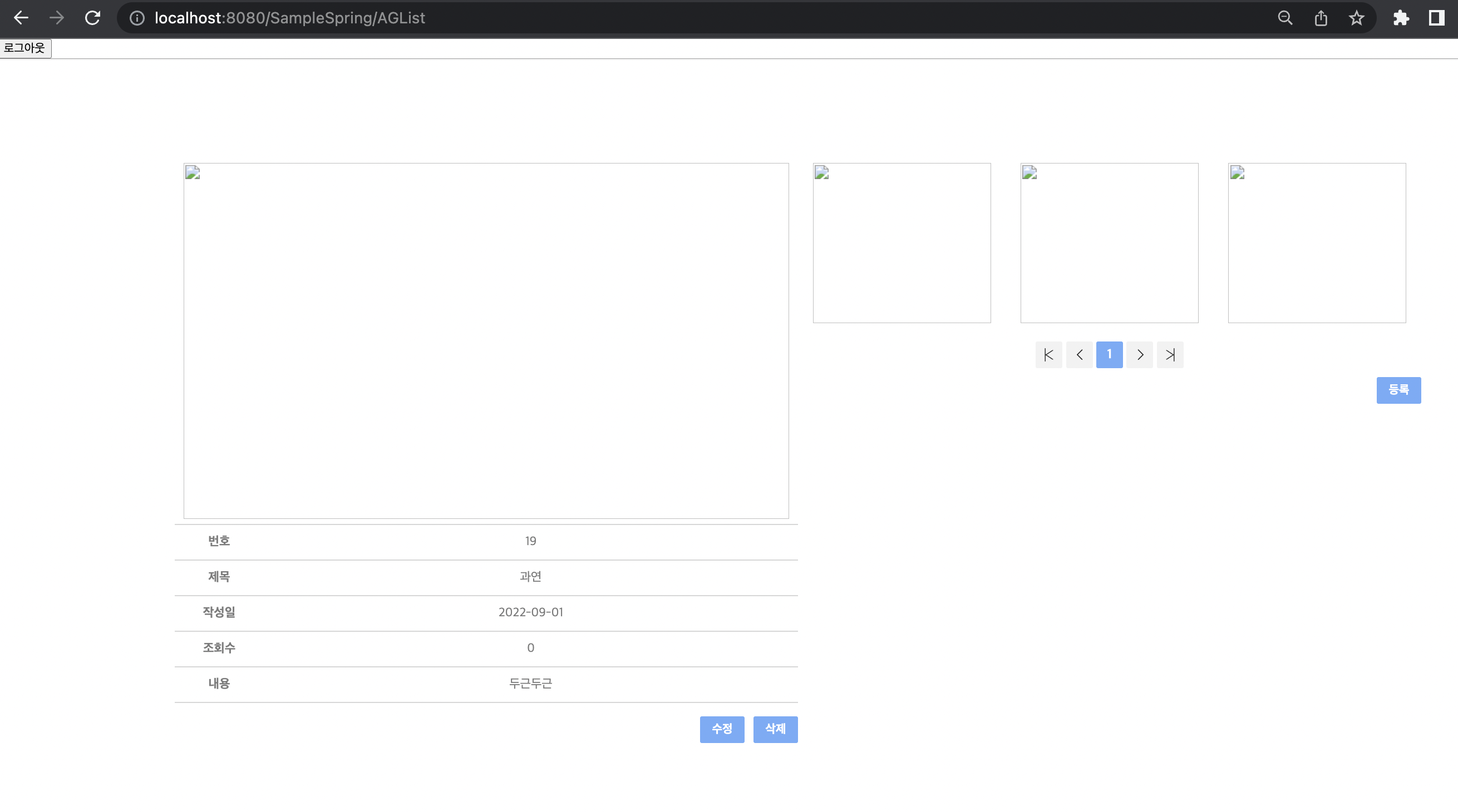This screenshot has height=812, width=1458.
Task: Go to next gallery page
Action: pyautogui.click(x=1139, y=355)
